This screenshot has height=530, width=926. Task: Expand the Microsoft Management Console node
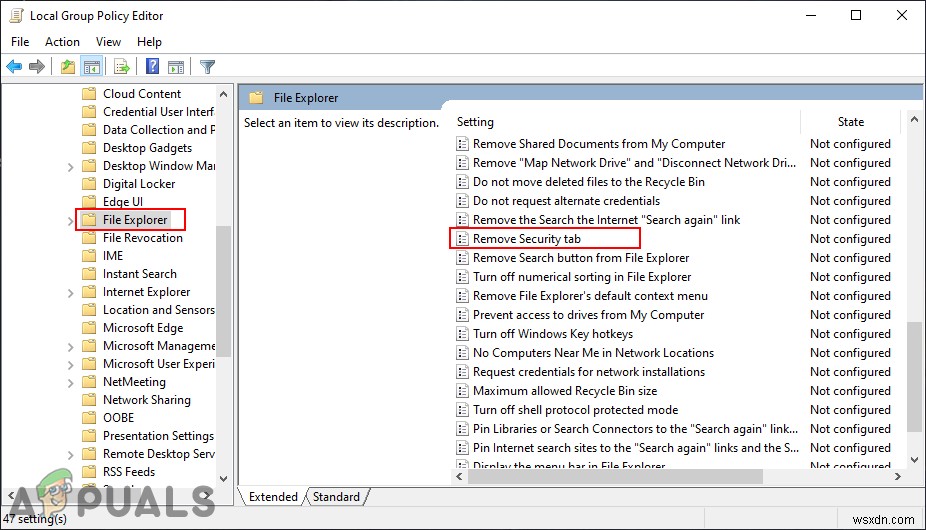70,347
